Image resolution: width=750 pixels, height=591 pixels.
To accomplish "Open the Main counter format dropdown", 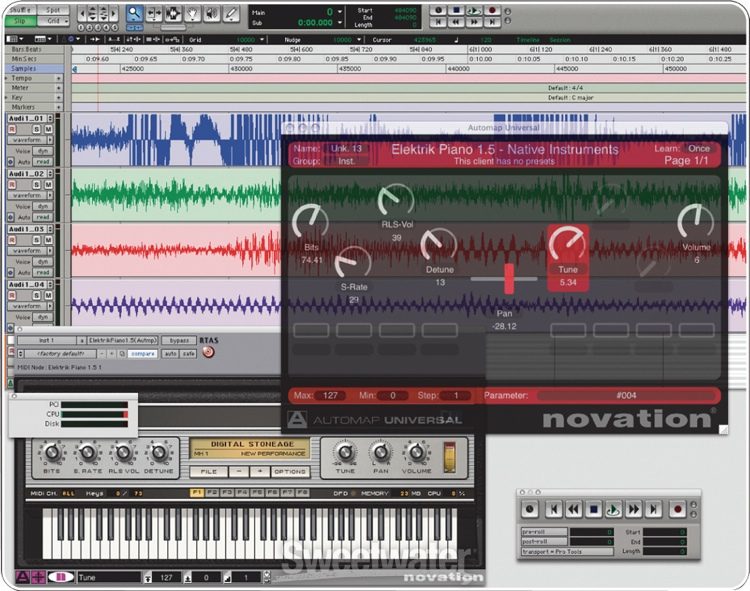I will (340, 11).
